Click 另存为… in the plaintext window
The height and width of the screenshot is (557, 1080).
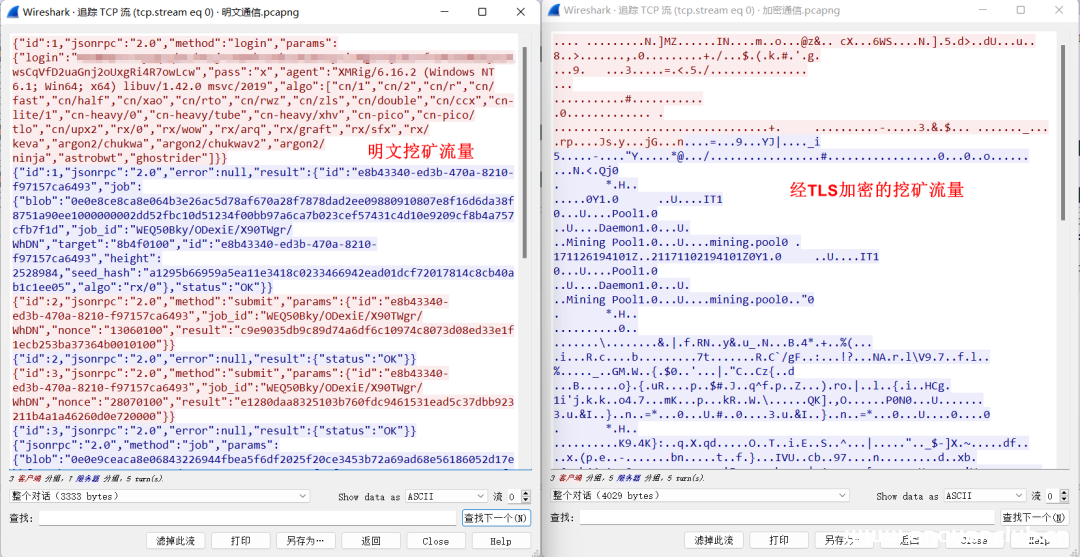[x=304, y=541]
